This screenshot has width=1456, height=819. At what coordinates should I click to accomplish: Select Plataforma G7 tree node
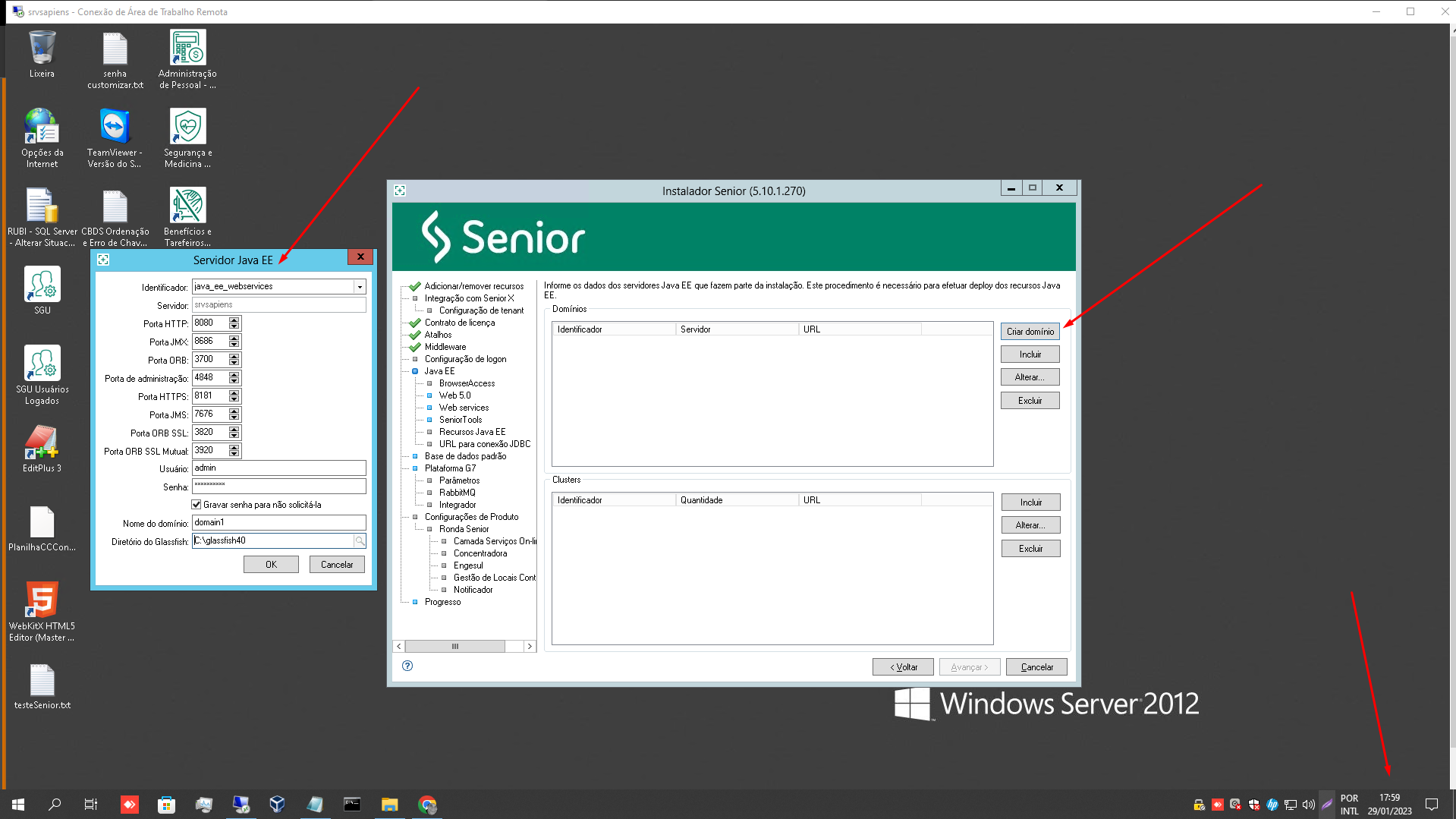click(450, 468)
